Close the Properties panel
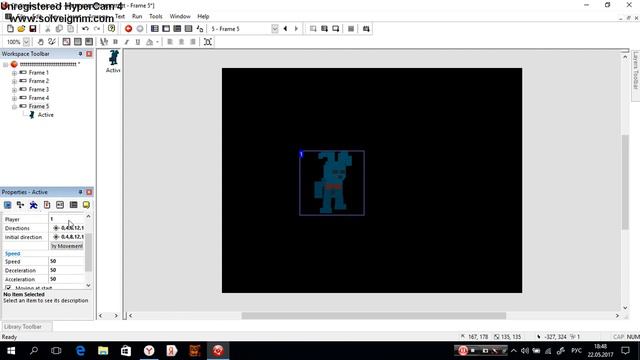This screenshot has height=360, width=640. 89,192
